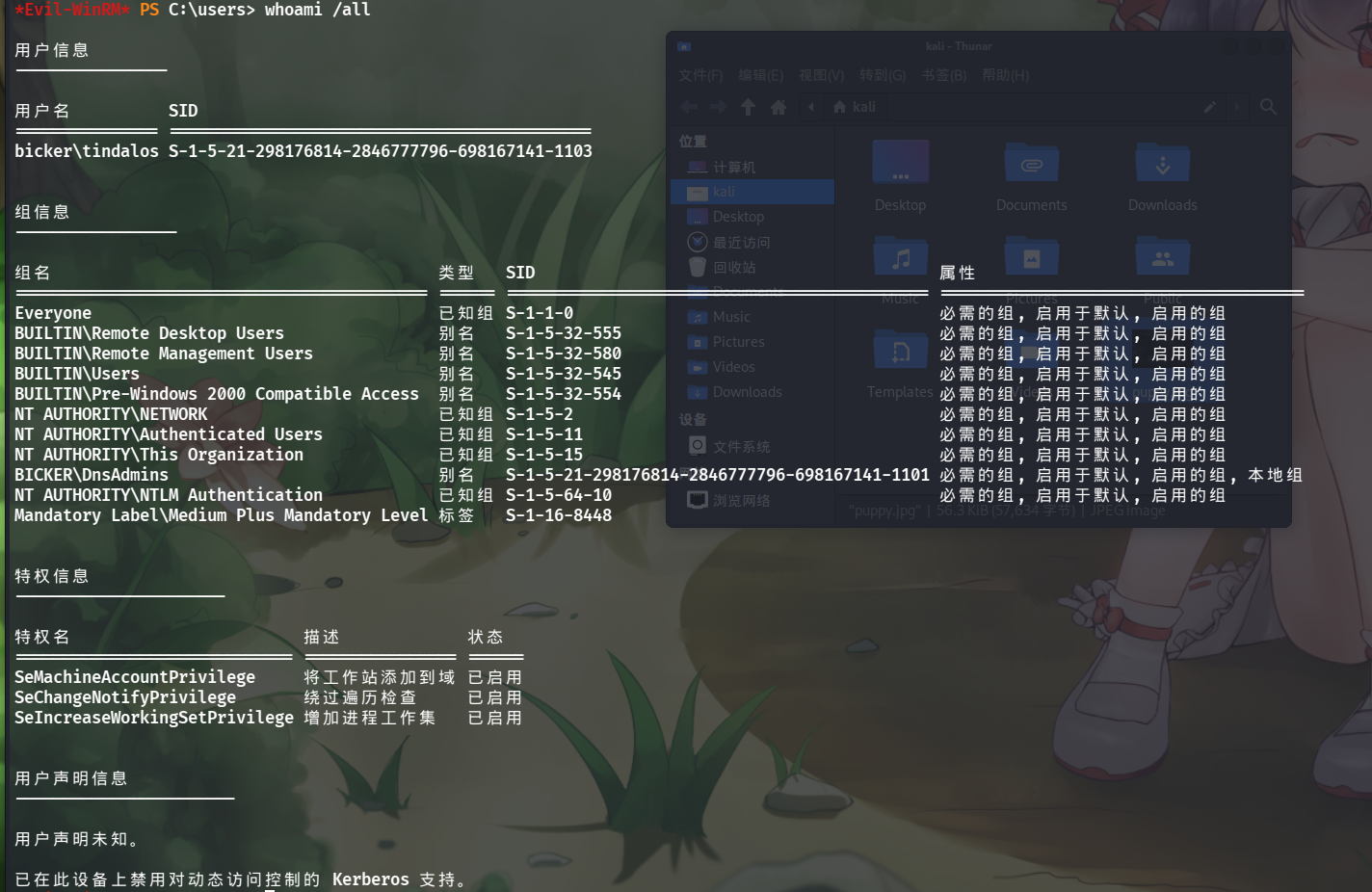Open the 视图(V) menu
1372x892 pixels.
(821, 75)
